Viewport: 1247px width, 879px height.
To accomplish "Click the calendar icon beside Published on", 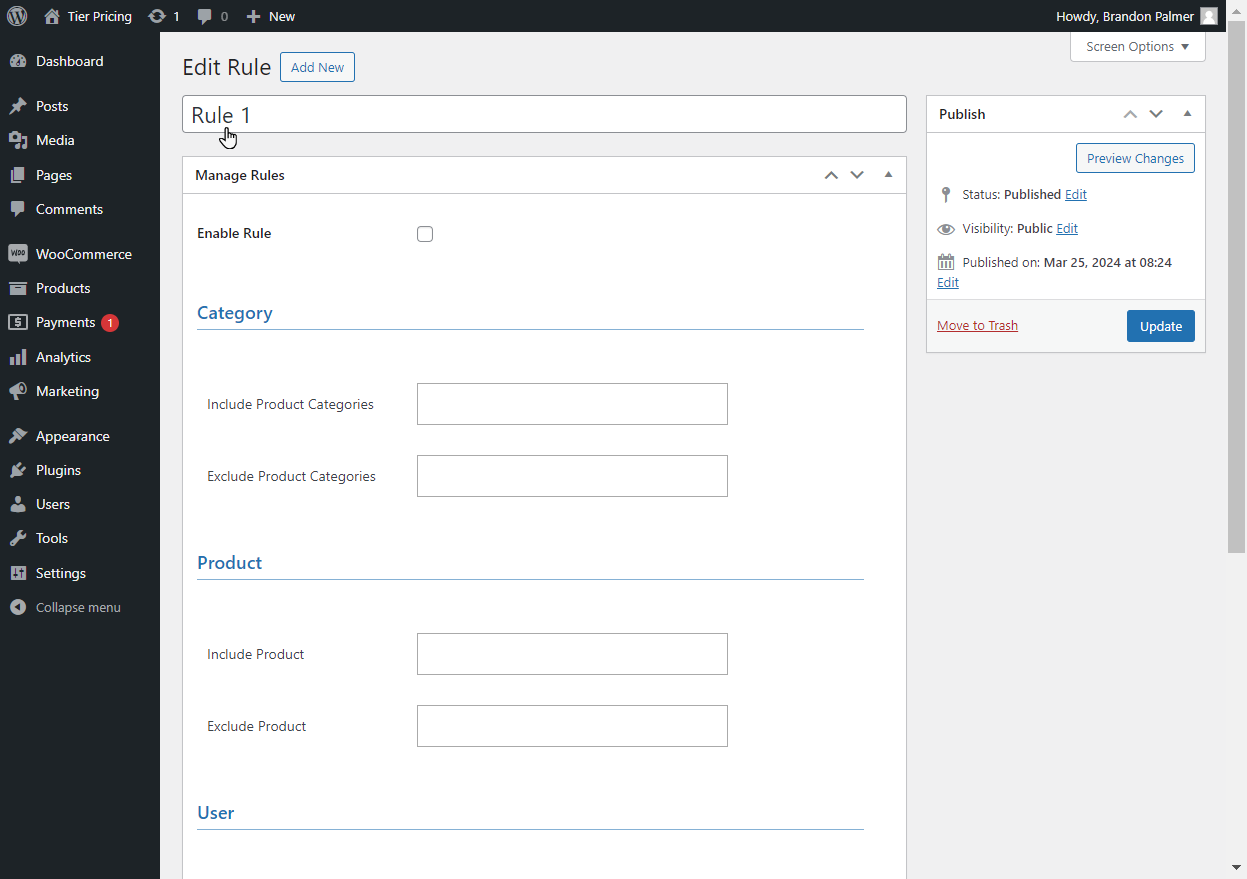I will (x=946, y=262).
